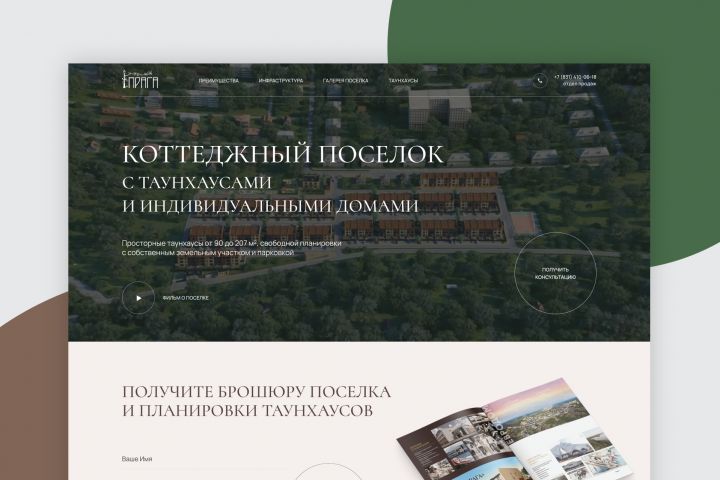Open the Инфраструктура menu item
This screenshot has height=480, width=720.
[x=281, y=80]
